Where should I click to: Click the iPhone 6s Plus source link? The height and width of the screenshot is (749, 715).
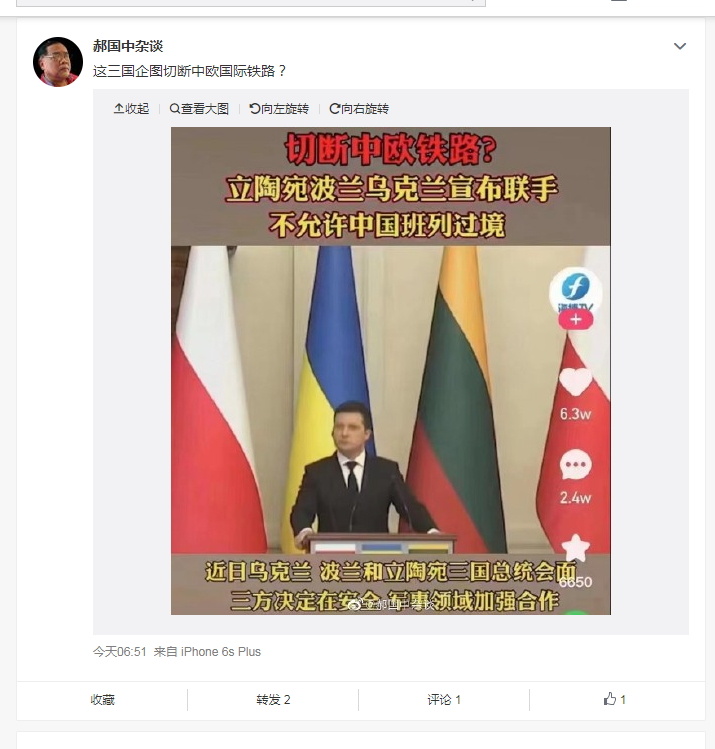pos(221,652)
